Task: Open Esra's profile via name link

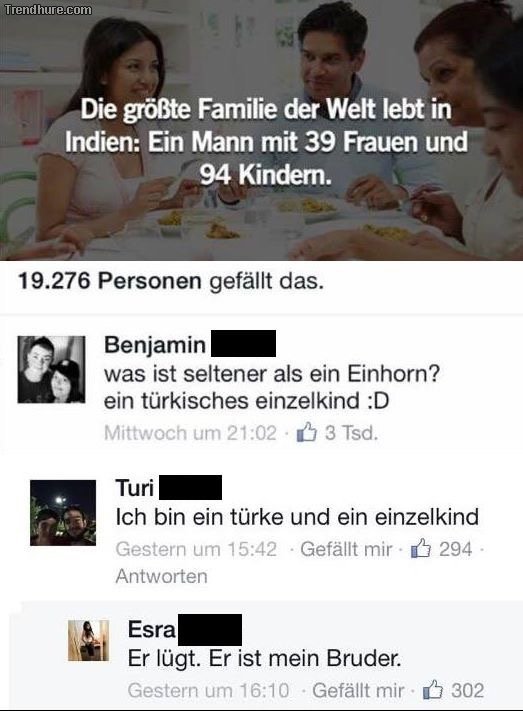Action: point(152,629)
